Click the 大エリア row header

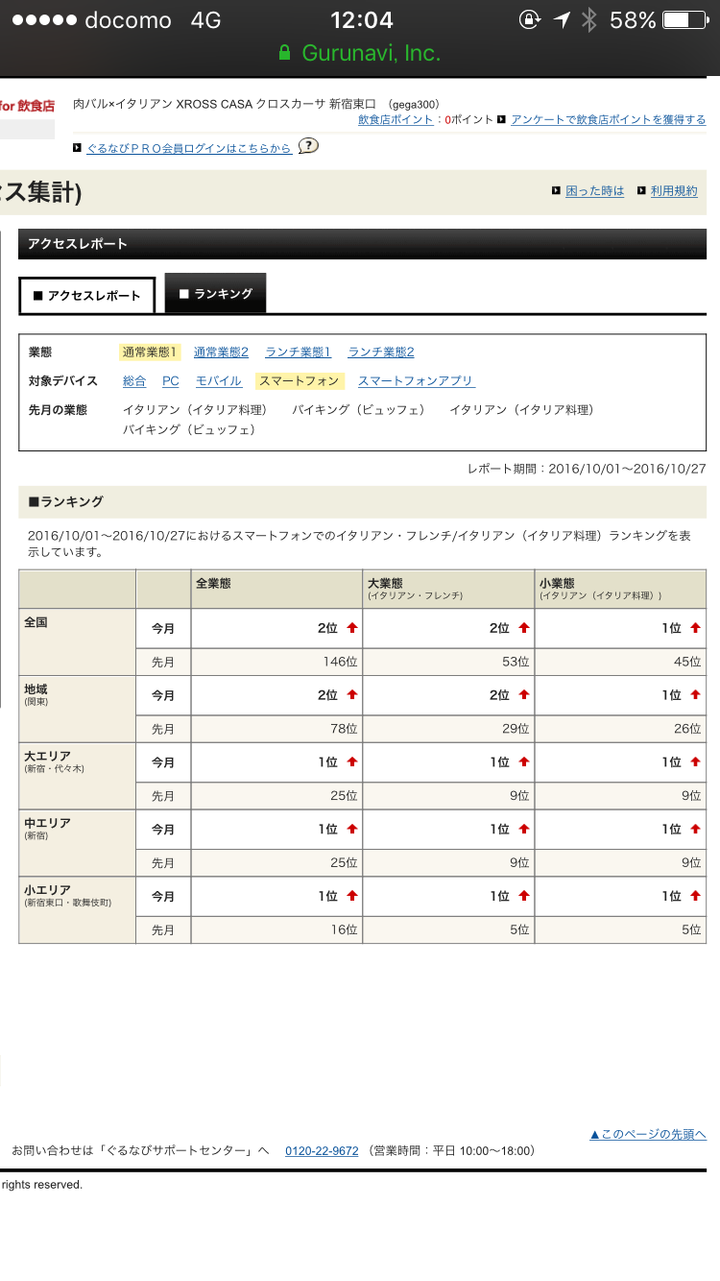coord(77,776)
